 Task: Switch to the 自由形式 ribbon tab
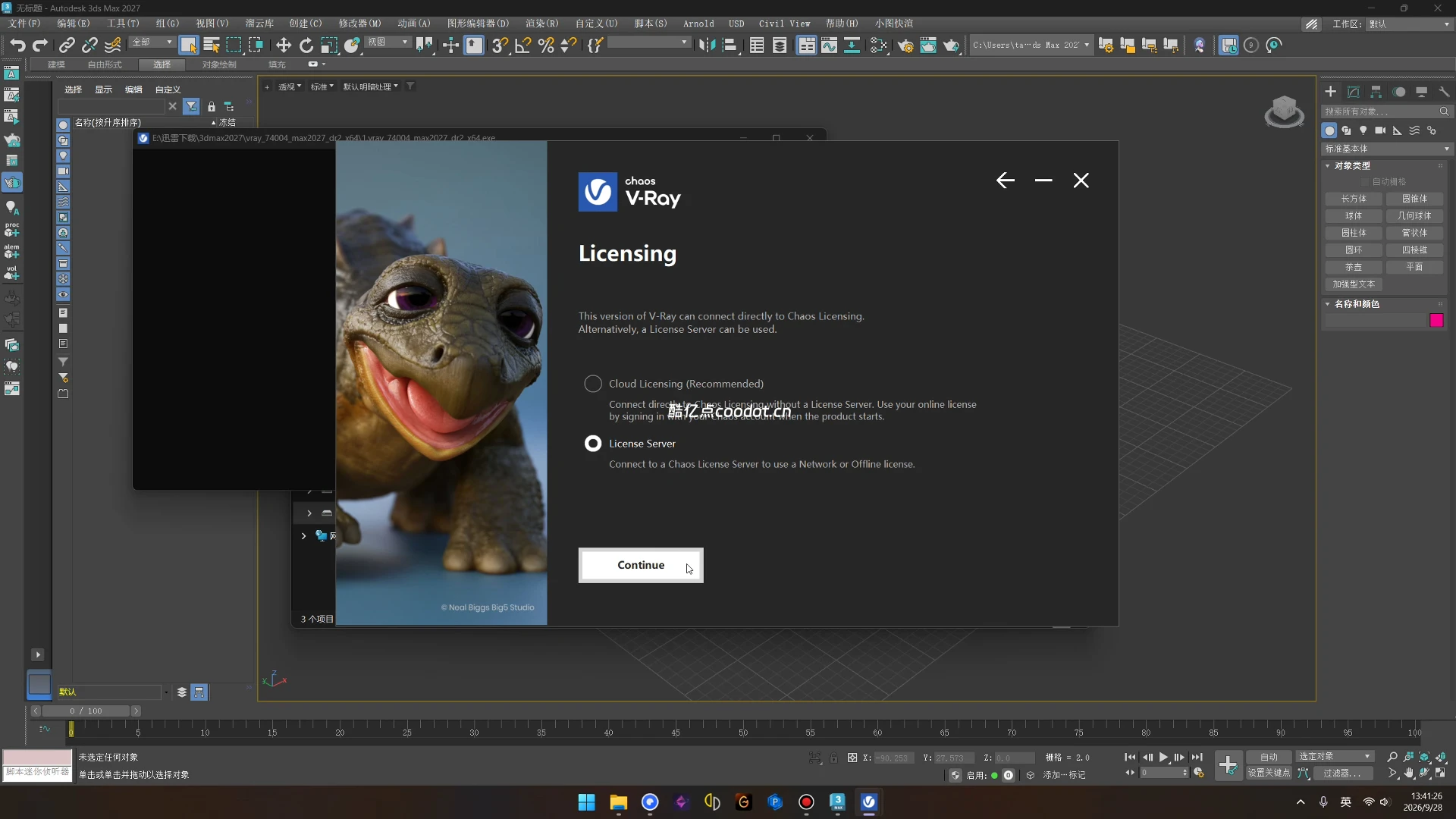tap(105, 64)
